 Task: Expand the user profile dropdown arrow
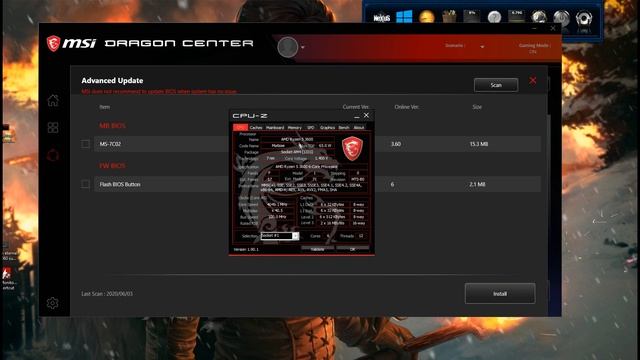(302, 47)
